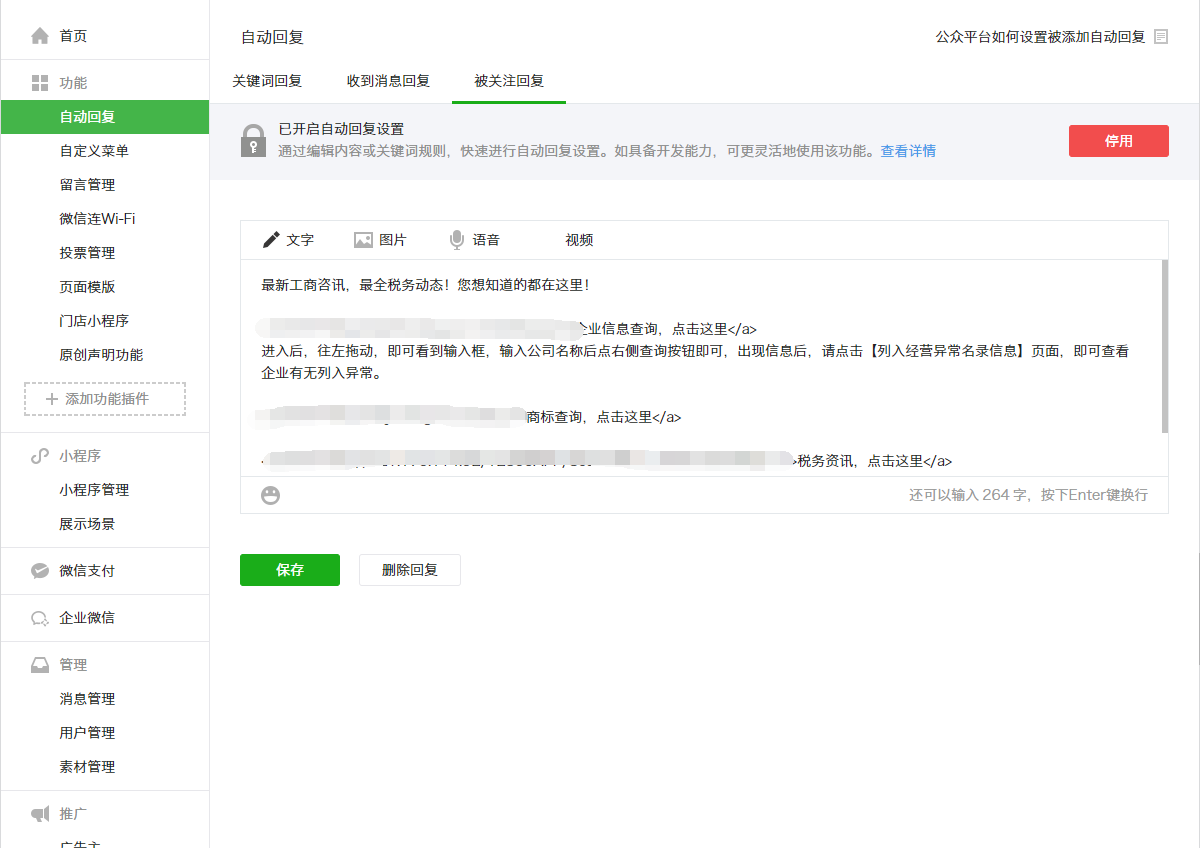Open 素材管理 in the sidebar
Image resolution: width=1200 pixels, height=848 pixels.
coord(87,767)
